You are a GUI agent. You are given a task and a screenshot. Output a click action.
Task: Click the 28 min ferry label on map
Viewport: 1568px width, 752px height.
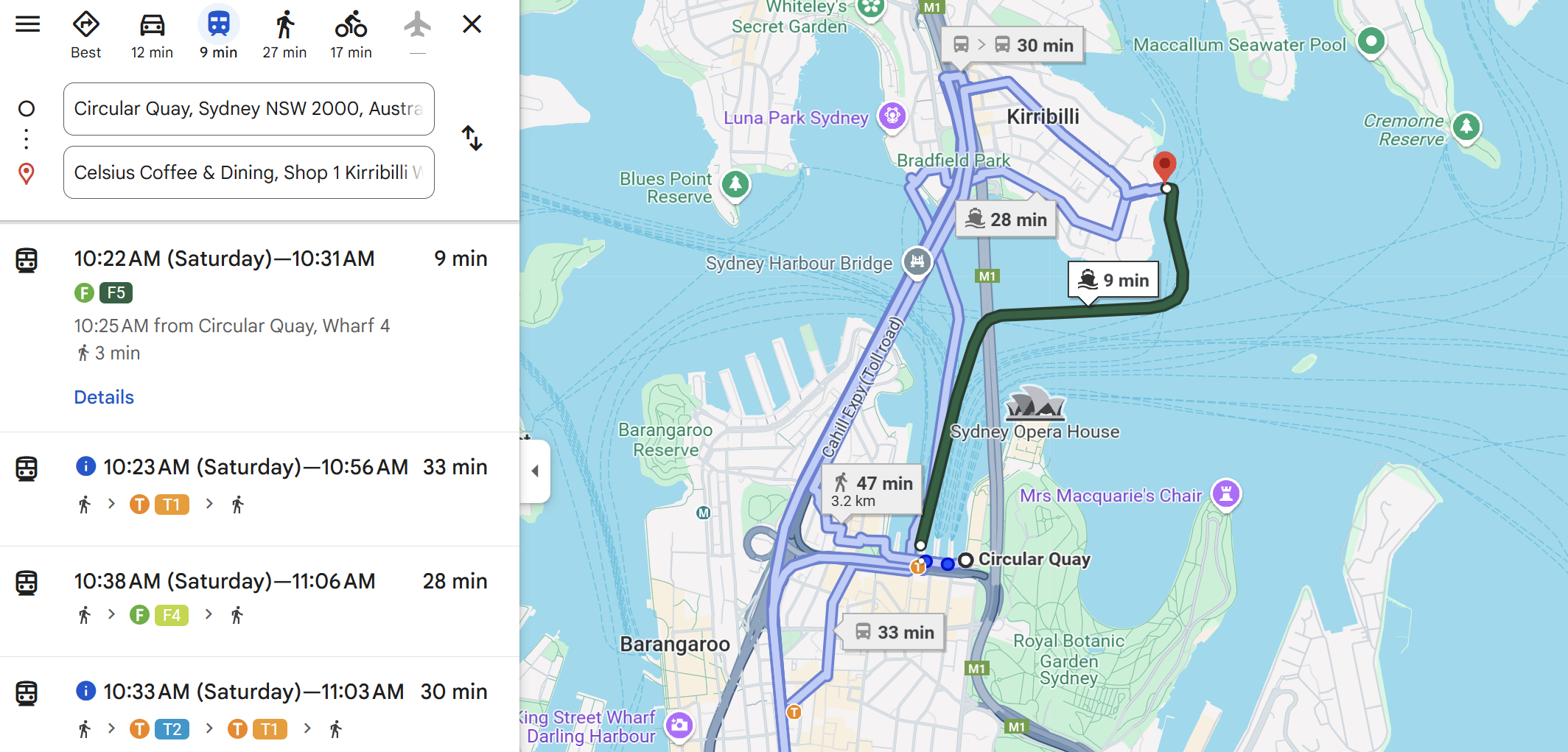pos(1007,219)
